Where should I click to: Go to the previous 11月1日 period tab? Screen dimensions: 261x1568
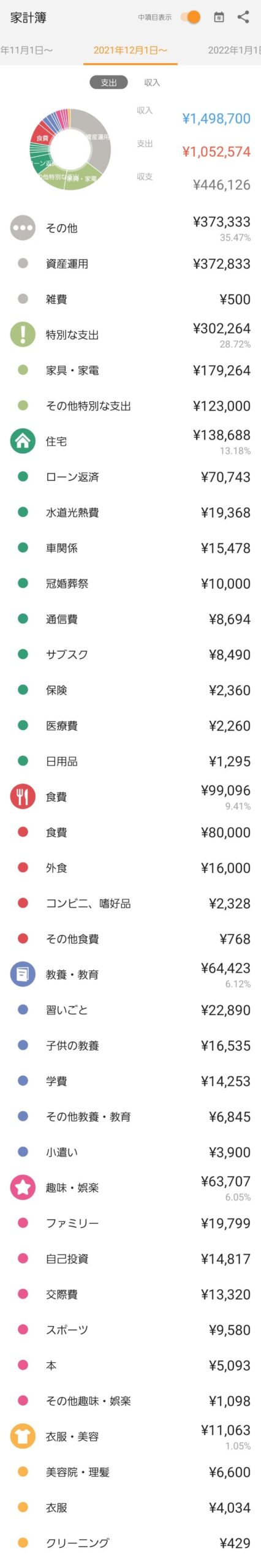coord(26,50)
